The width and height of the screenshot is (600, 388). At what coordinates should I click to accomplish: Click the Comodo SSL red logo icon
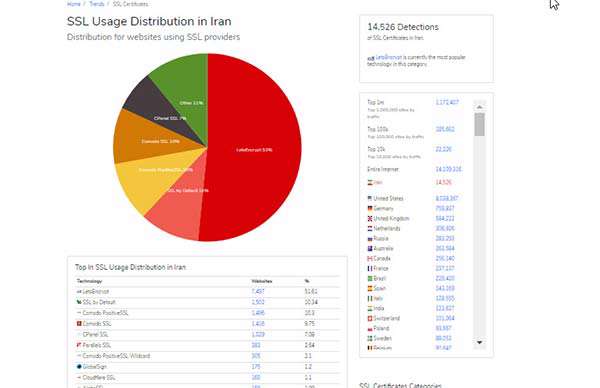pyautogui.click(x=79, y=323)
